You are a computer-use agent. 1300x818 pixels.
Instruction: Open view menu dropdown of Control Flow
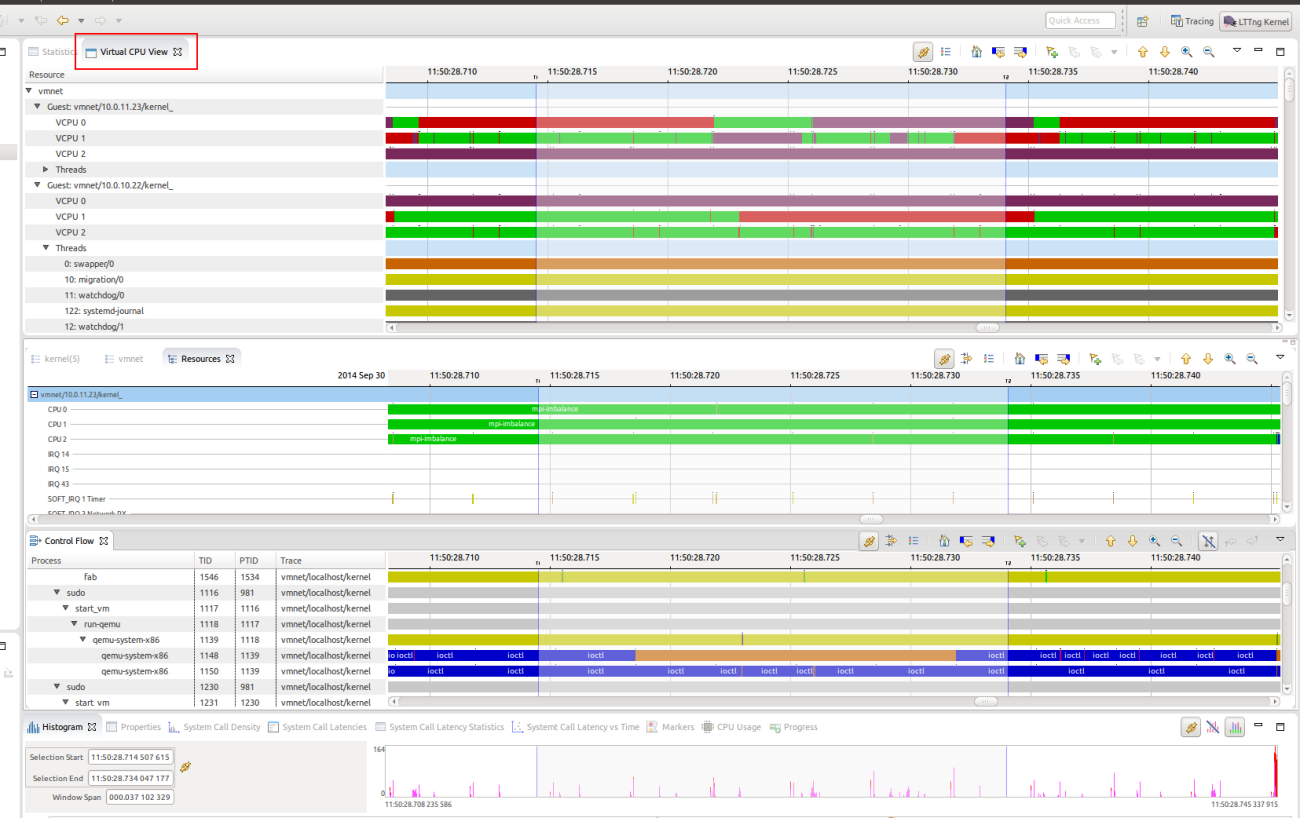1280,540
